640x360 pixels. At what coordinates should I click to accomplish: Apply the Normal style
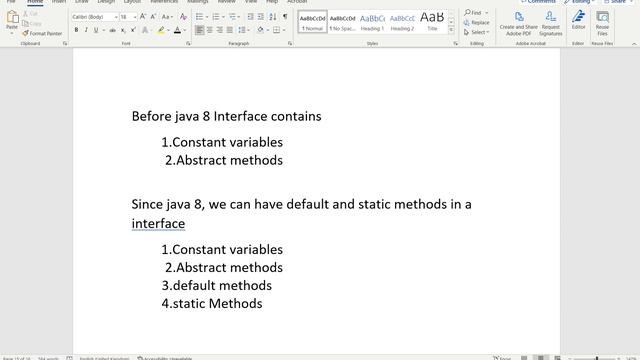coord(312,22)
